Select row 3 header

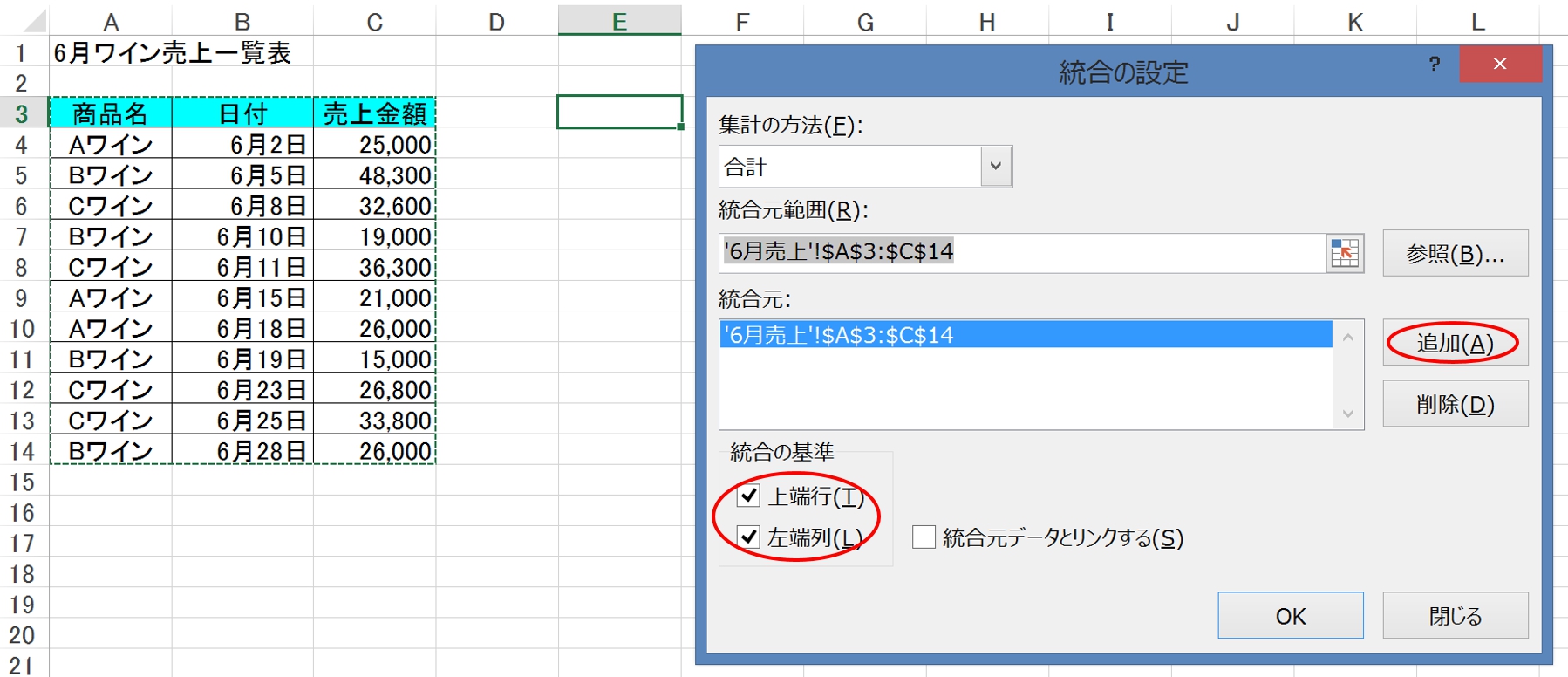(x=22, y=113)
